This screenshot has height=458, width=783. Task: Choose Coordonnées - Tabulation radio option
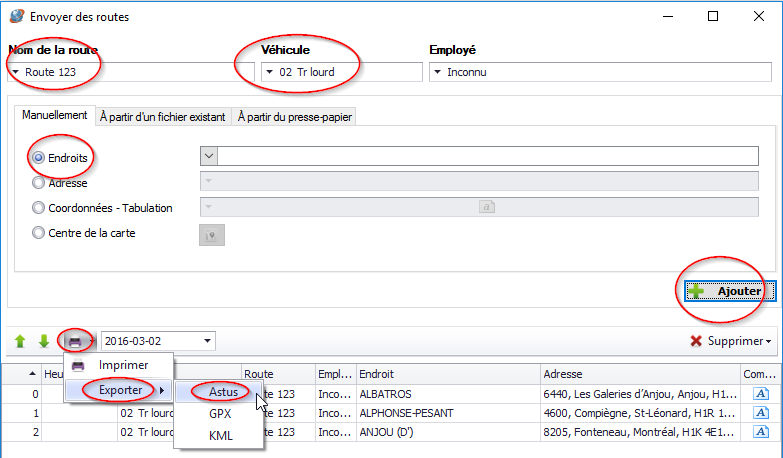pos(39,208)
